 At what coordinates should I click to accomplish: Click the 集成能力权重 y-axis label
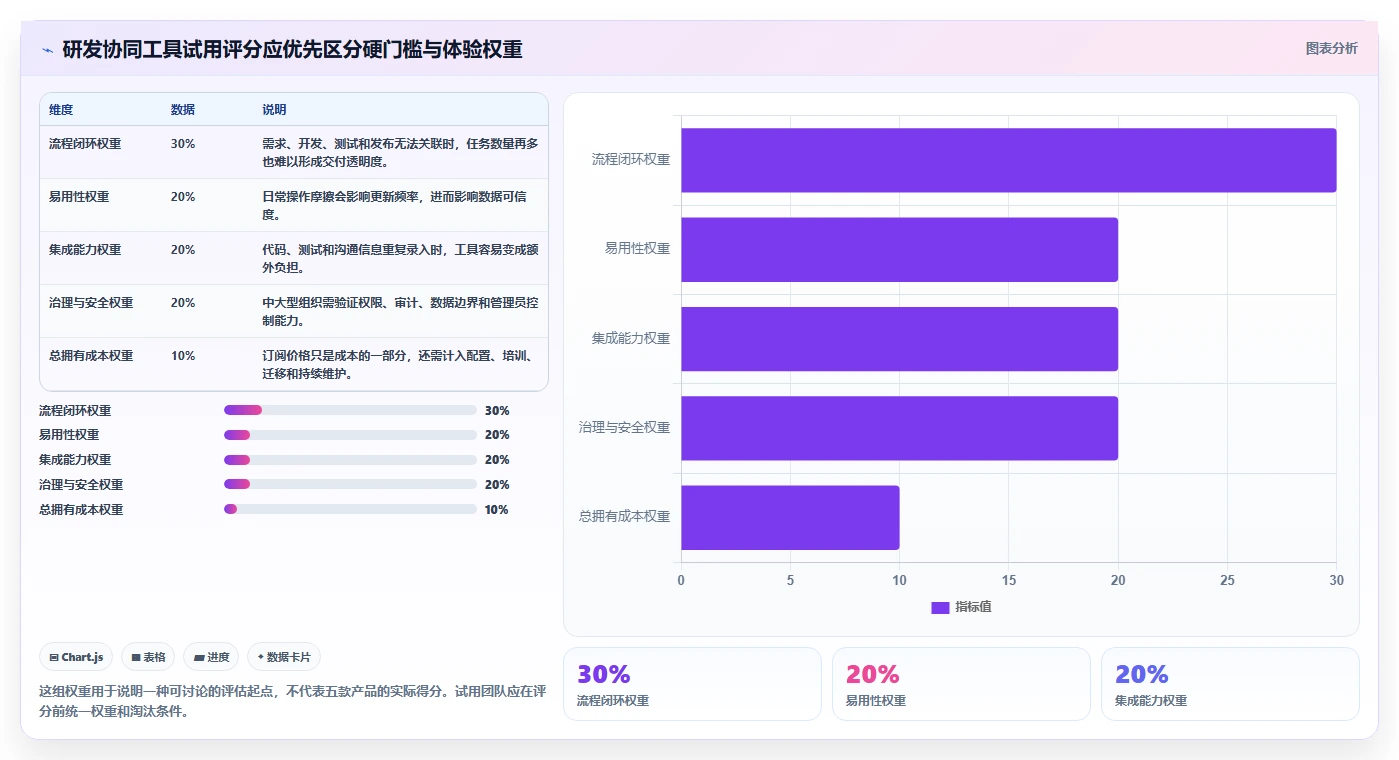tap(631, 338)
